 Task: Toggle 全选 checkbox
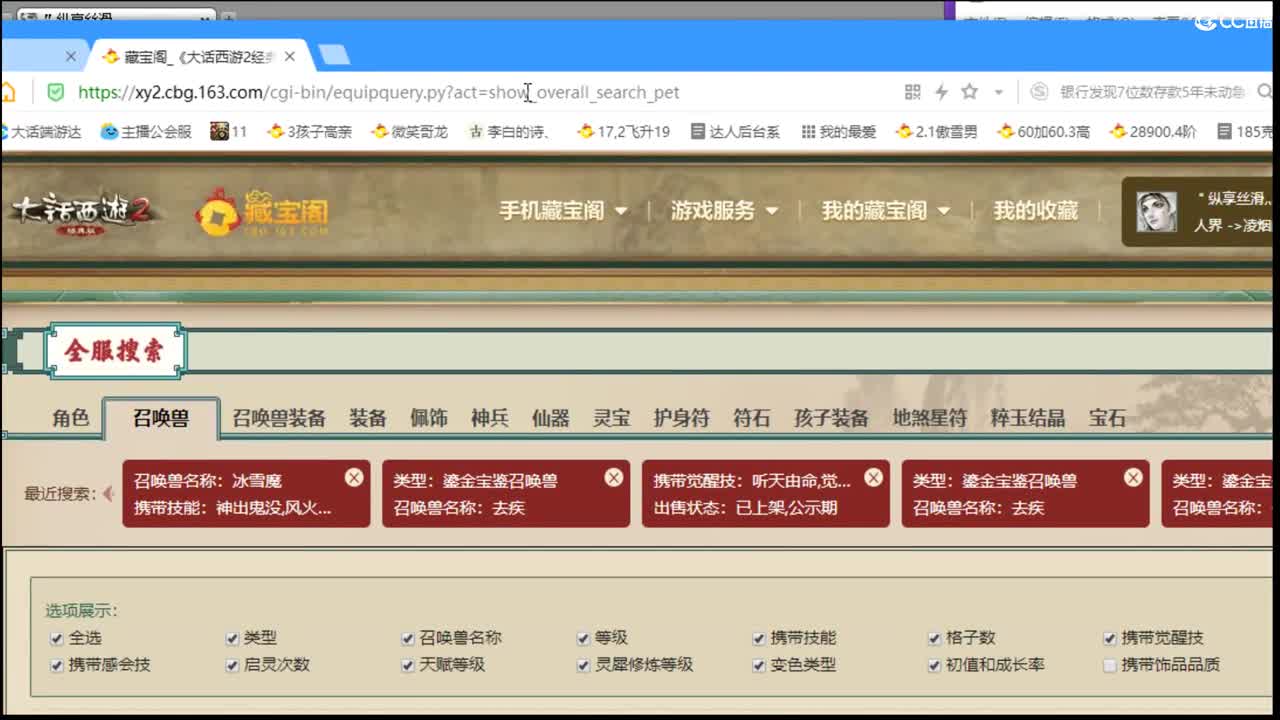pyautogui.click(x=57, y=638)
